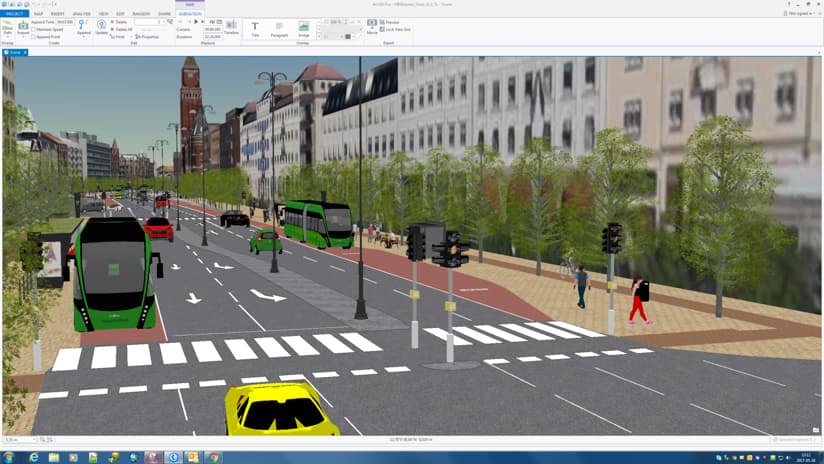Select the ANIMATION ribbon tab
This screenshot has width=824, height=464.
tap(190, 14)
